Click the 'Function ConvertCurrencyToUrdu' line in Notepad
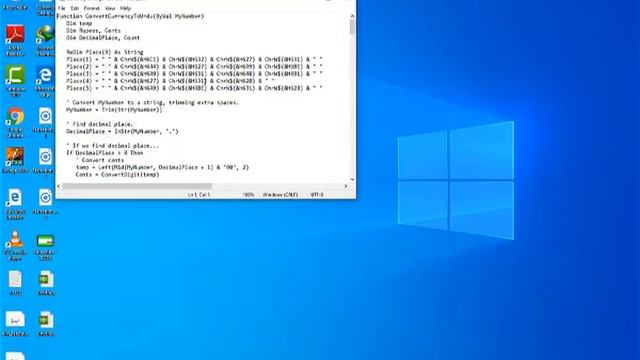Image resolution: width=640 pixels, height=360 pixels. (x=130, y=16)
